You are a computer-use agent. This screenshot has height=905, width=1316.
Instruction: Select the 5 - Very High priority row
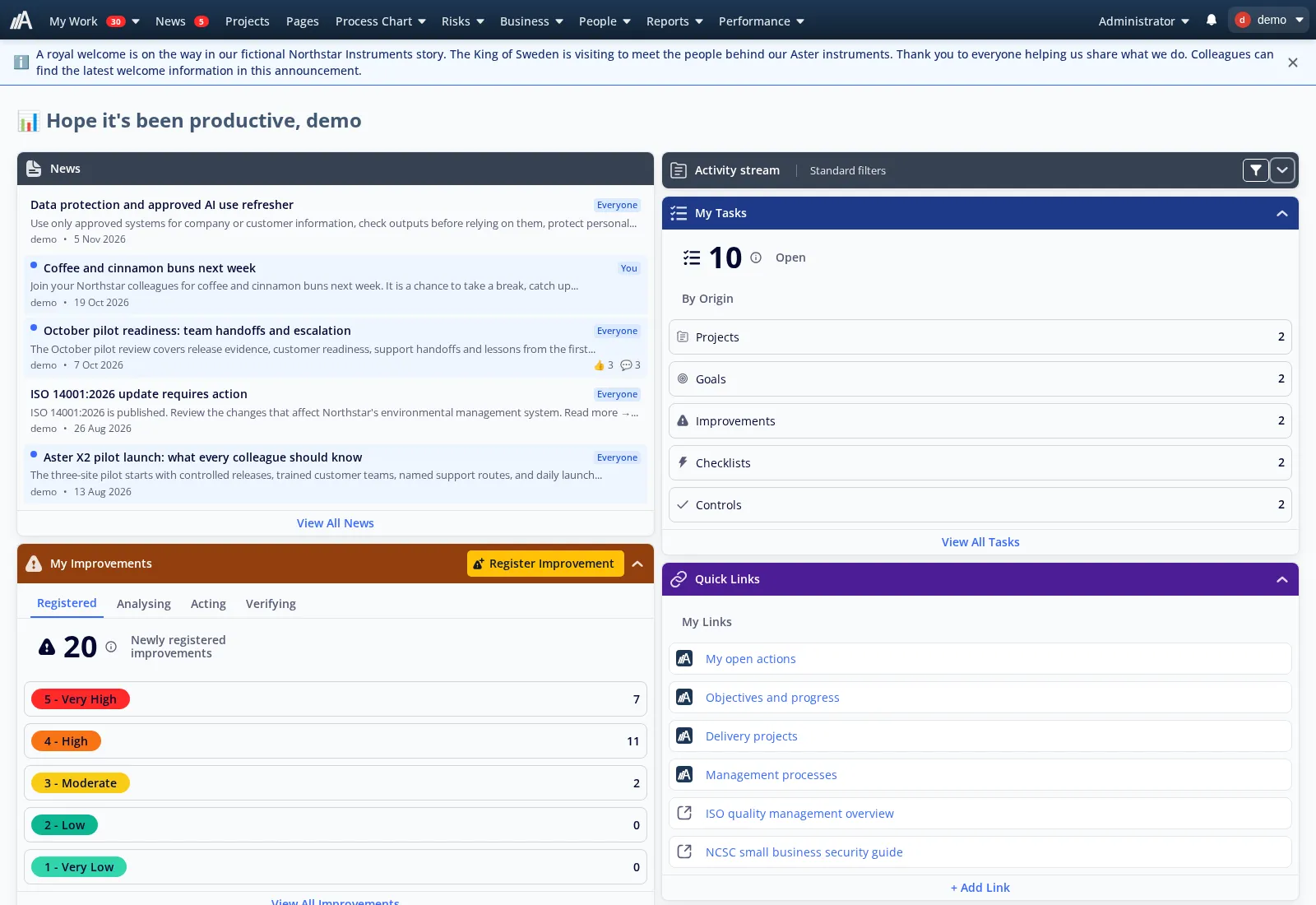pos(336,698)
